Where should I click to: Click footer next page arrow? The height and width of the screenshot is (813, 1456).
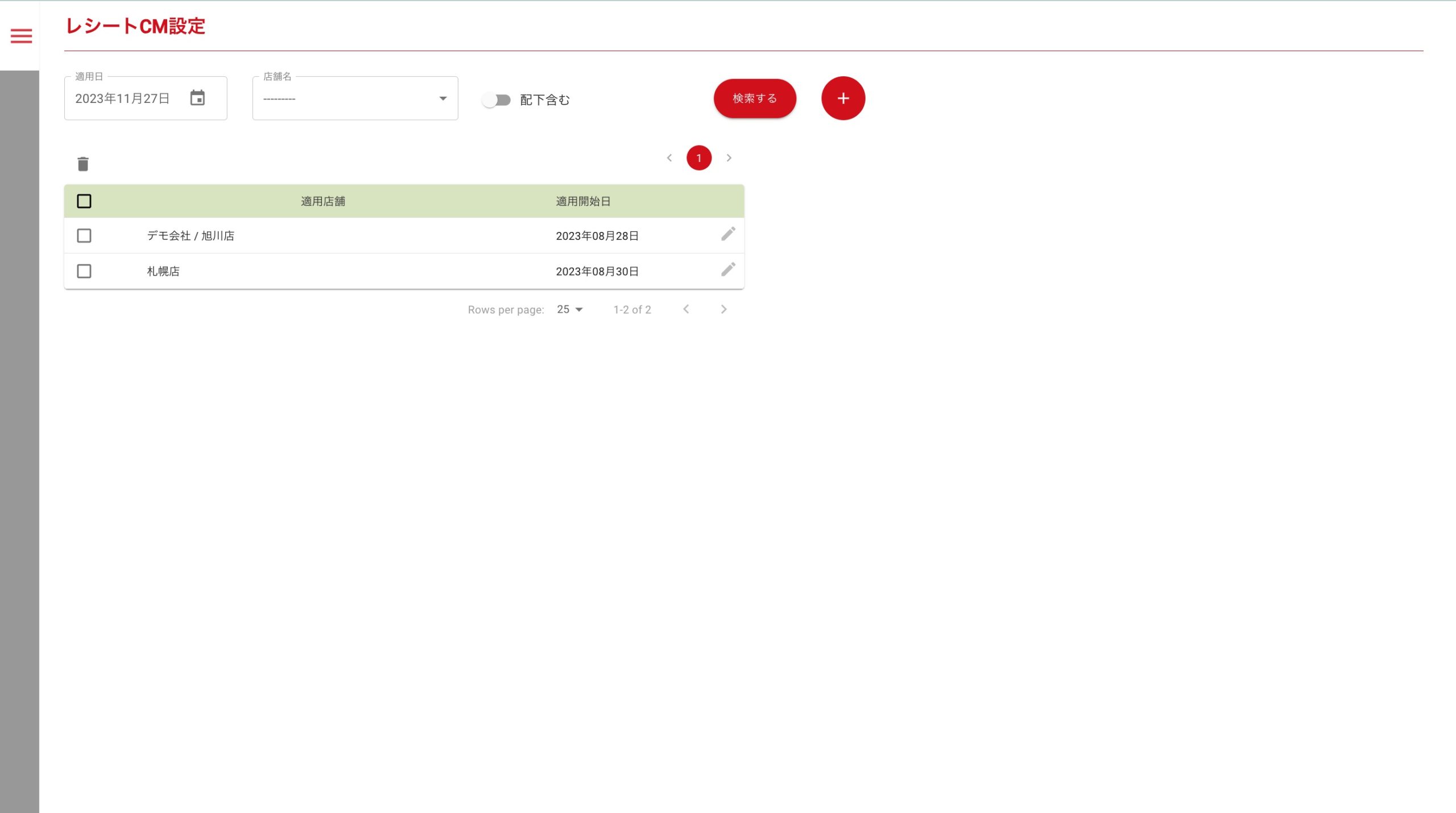723,309
